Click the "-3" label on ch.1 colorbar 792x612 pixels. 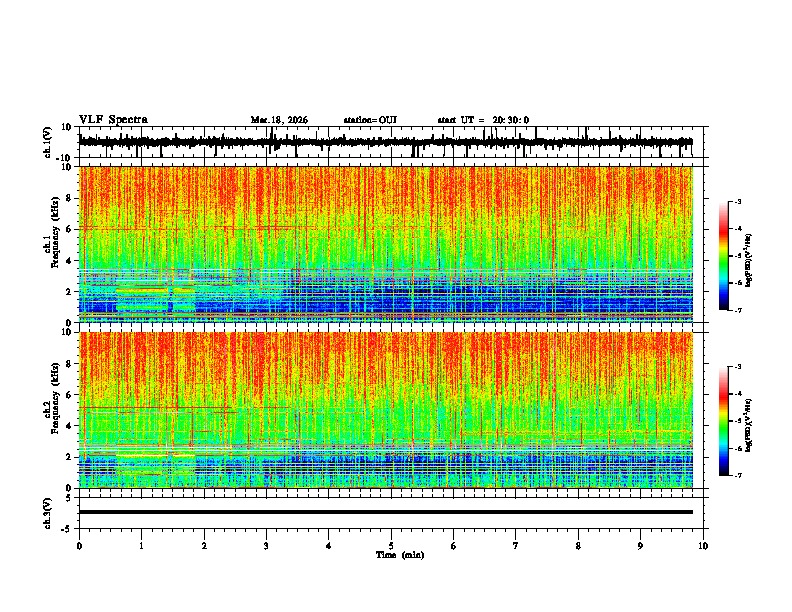738,202
